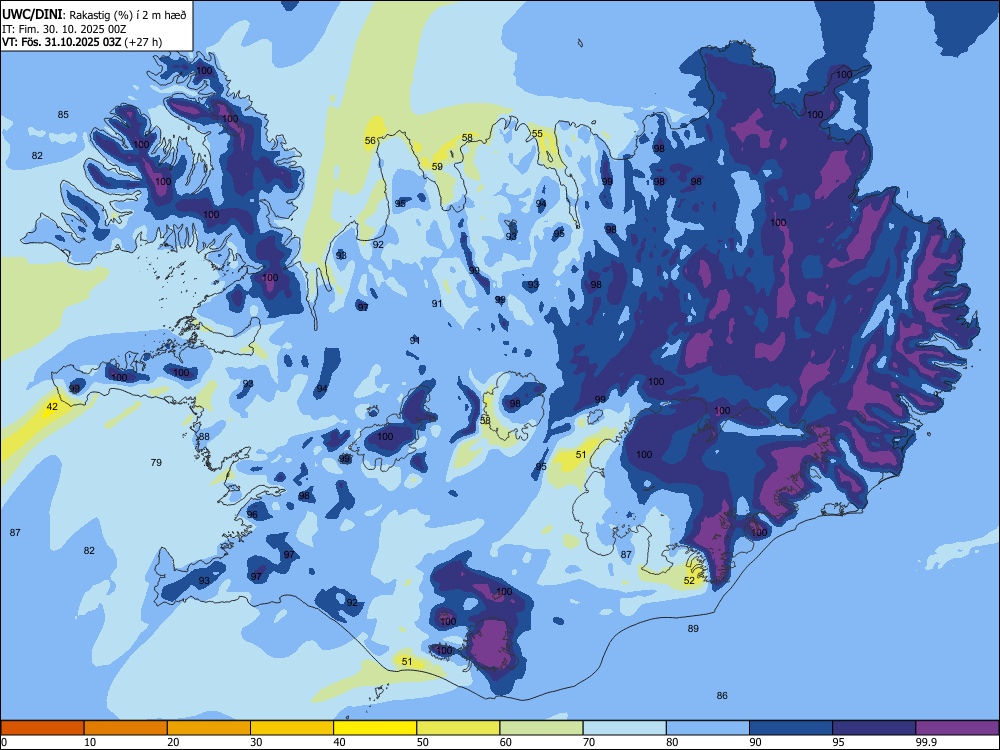Click the amber 30–40 legend swatch
Image resolution: width=1000 pixels, height=750 pixels.
292,728
